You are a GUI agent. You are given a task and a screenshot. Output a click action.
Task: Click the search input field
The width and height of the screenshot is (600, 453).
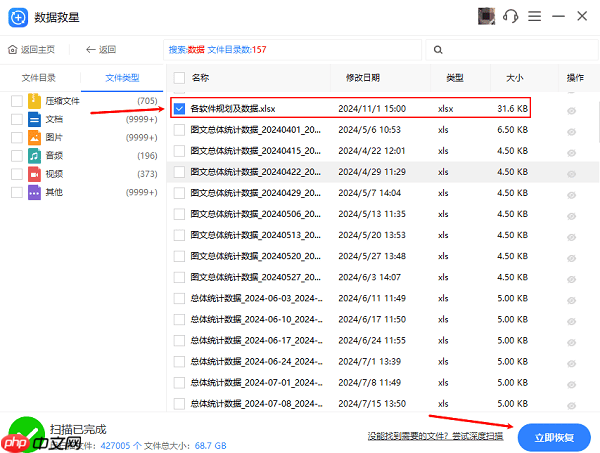[x=510, y=49]
